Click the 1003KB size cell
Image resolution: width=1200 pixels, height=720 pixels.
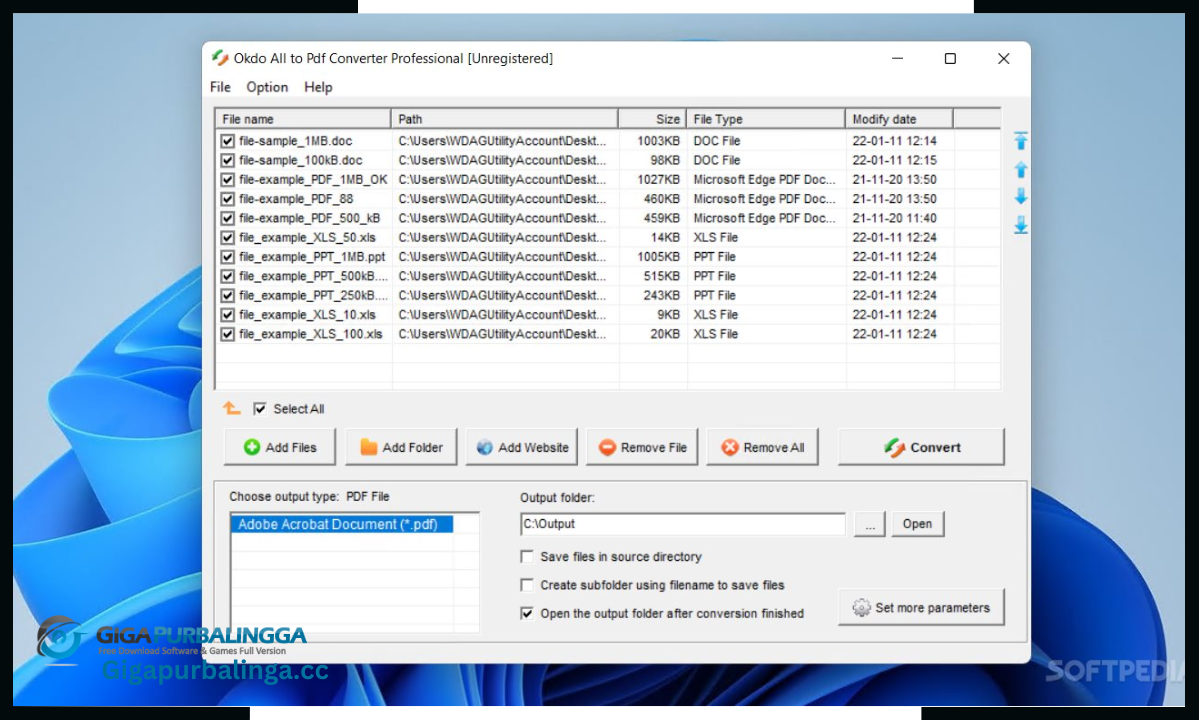[658, 141]
